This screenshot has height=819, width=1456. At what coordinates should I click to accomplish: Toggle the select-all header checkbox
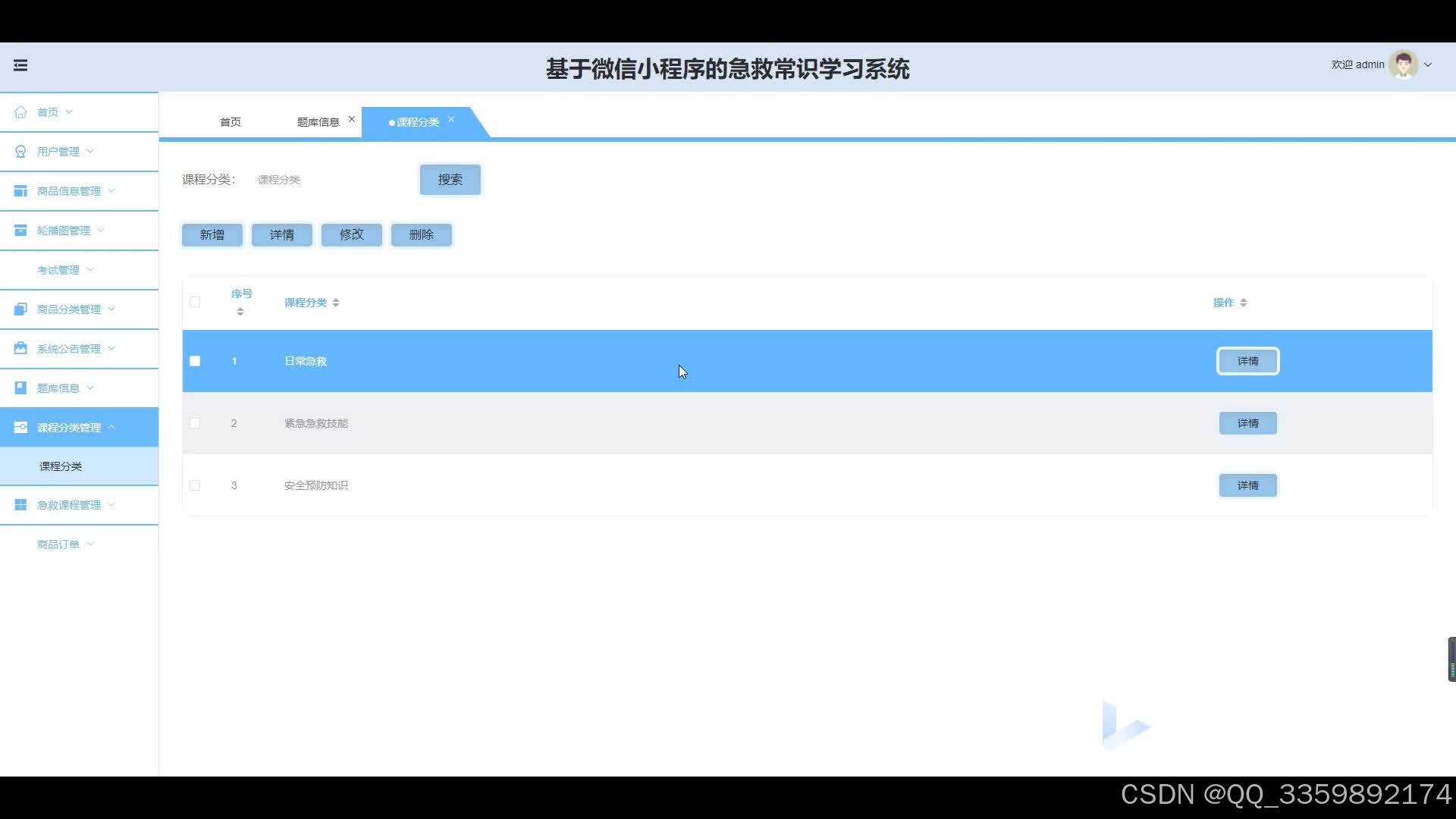tap(195, 302)
